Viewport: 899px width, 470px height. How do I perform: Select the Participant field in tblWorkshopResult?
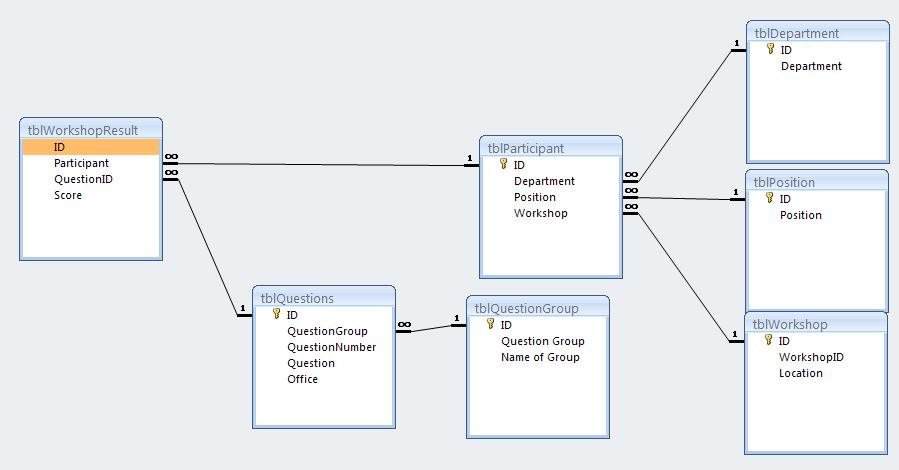tap(81, 163)
